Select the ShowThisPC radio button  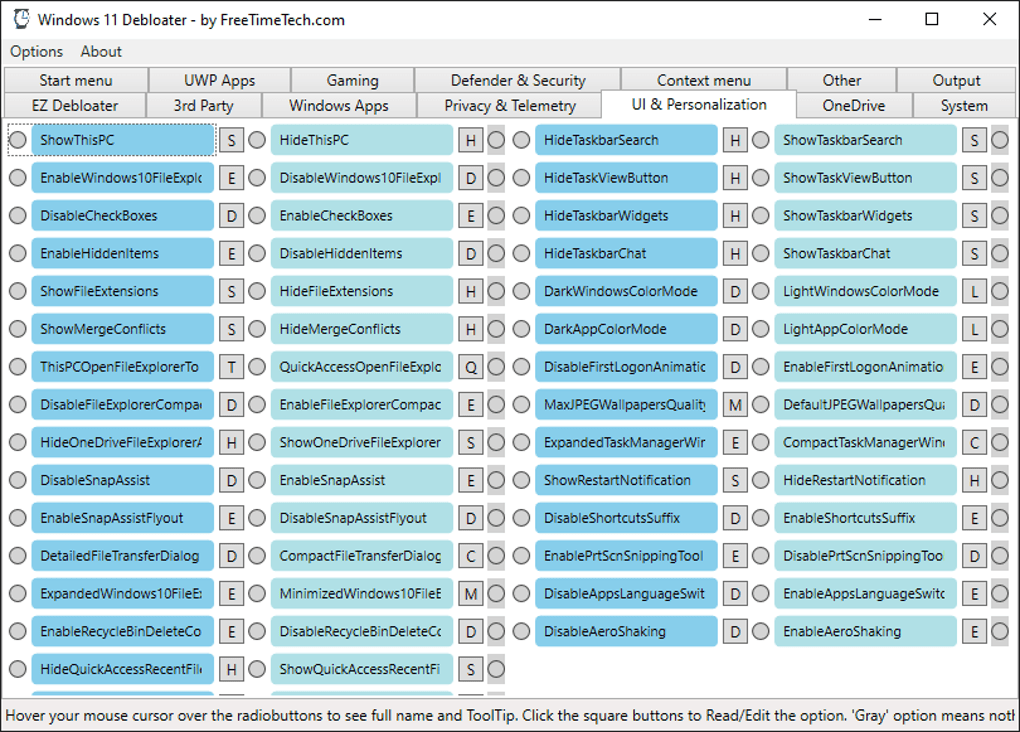coord(18,140)
